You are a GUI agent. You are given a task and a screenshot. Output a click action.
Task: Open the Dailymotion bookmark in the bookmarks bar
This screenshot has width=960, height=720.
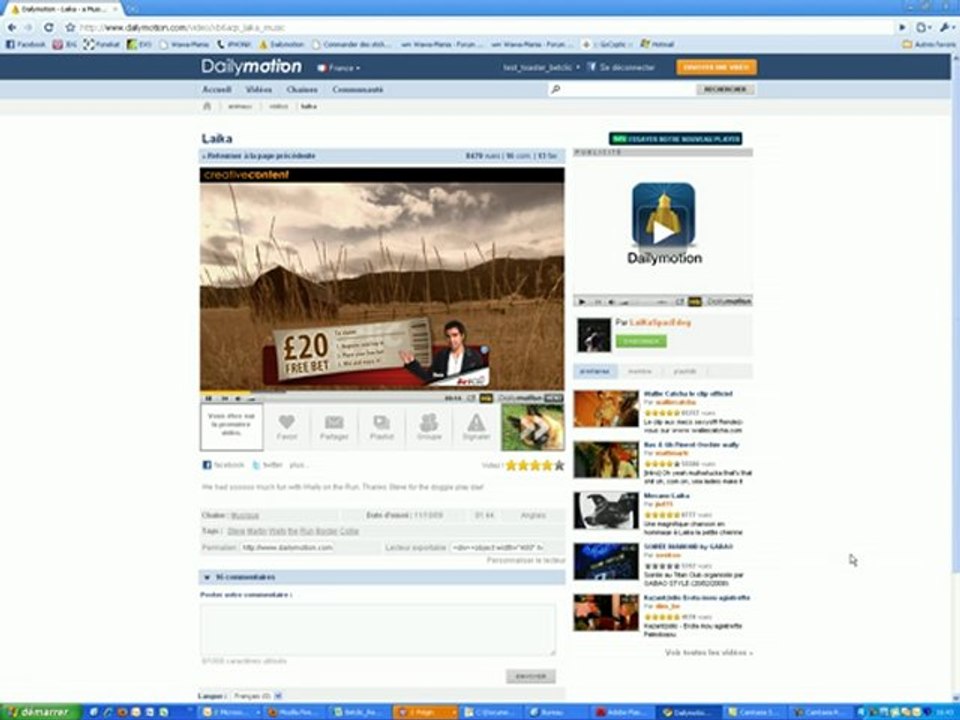(x=282, y=44)
